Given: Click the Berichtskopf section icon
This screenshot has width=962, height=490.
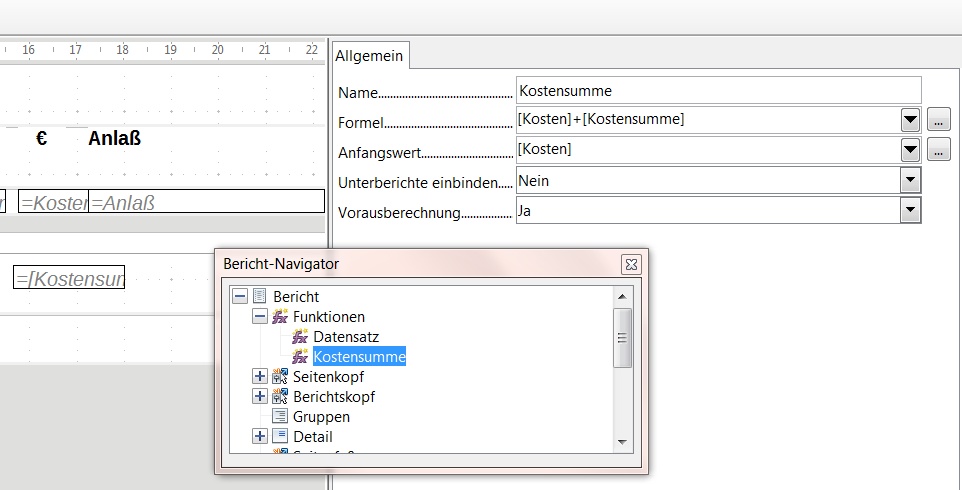Looking at the screenshot, I should (x=280, y=397).
